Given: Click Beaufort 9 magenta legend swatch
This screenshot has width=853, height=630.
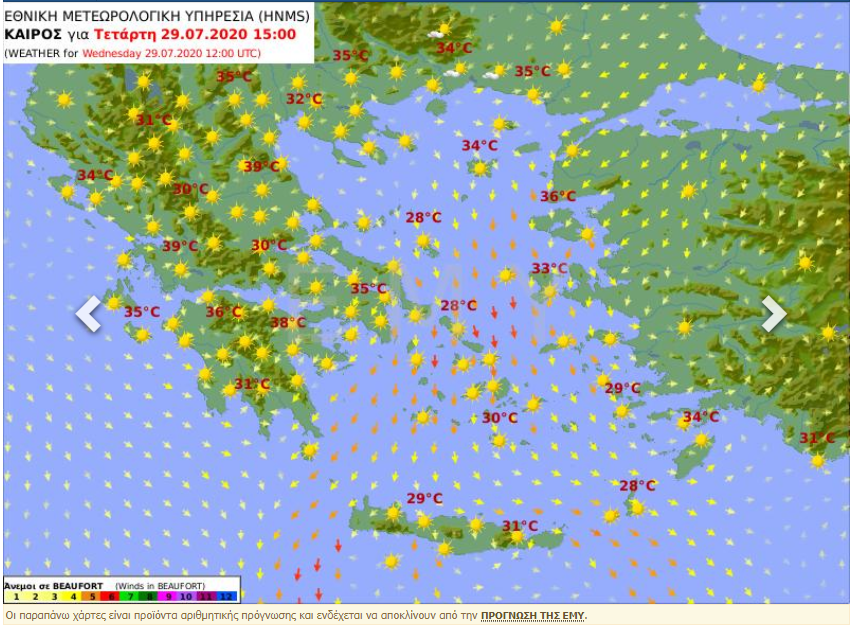Looking at the screenshot, I should pyautogui.click(x=169, y=596).
